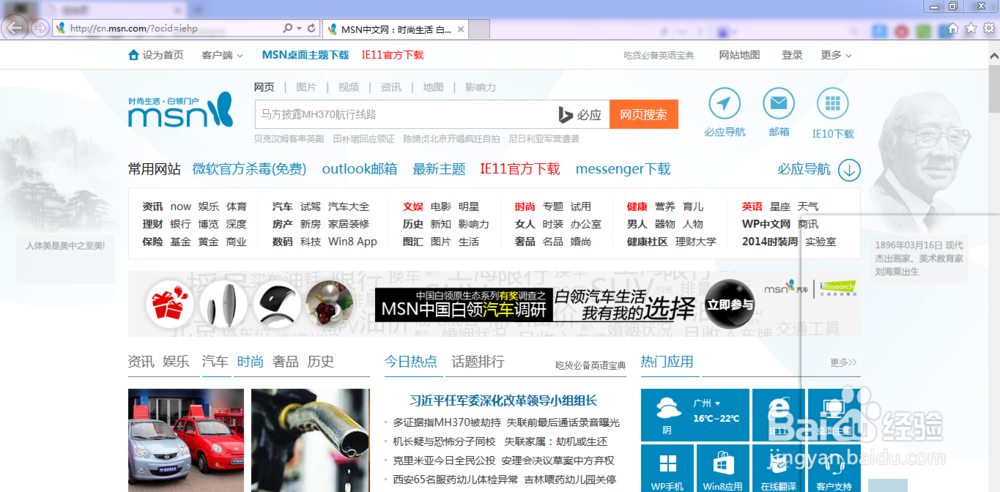
Task: Open the messenger下载 link
Action: (623, 169)
